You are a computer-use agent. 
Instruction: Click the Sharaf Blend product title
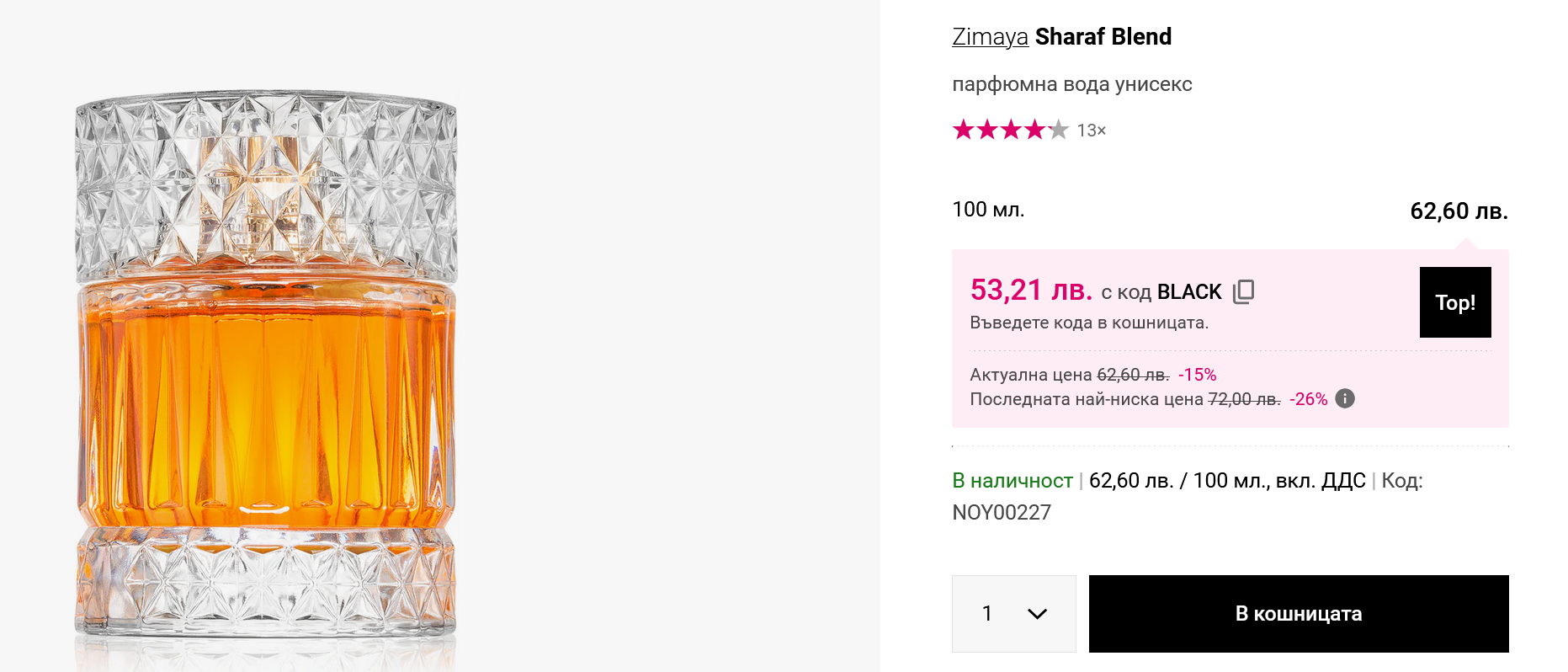click(1103, 37)
